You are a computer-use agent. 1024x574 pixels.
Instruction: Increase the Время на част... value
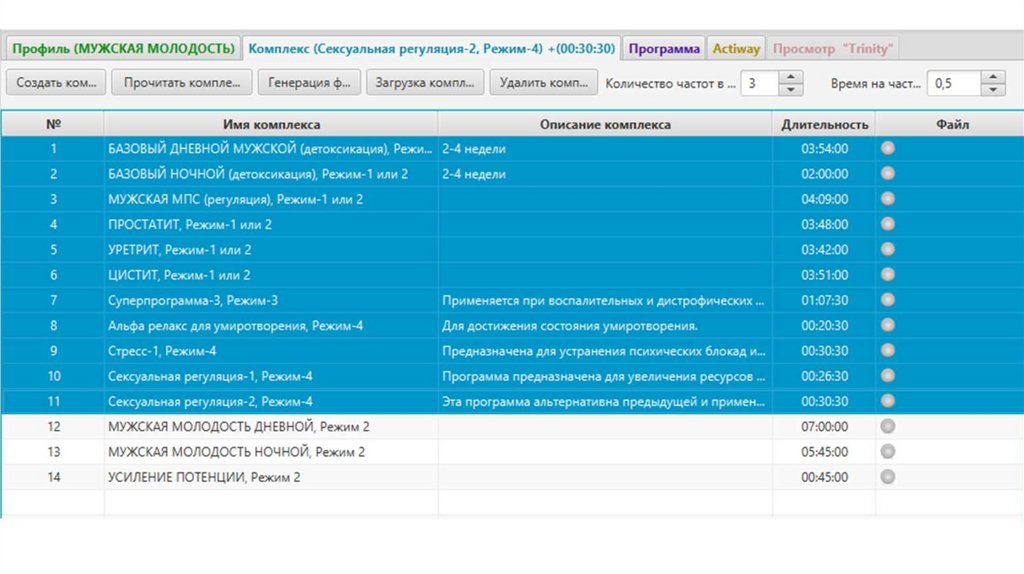pyautogui.click(x=993, y=77)
